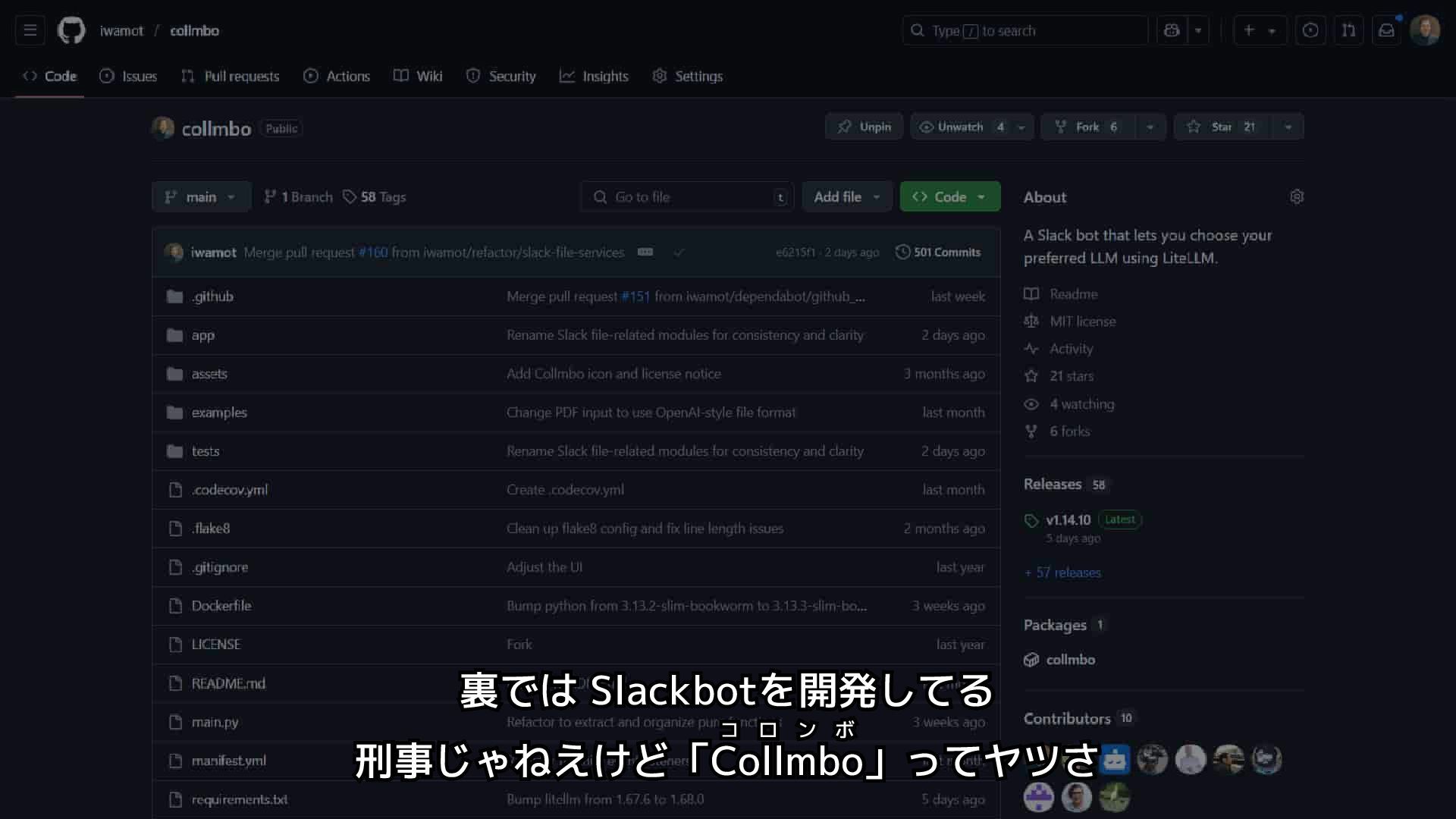Image resolution: width=1456 pixels, height=819 pixels.
Task: Open the GitHub homepage logo
Action: click(x=71, y=31)
